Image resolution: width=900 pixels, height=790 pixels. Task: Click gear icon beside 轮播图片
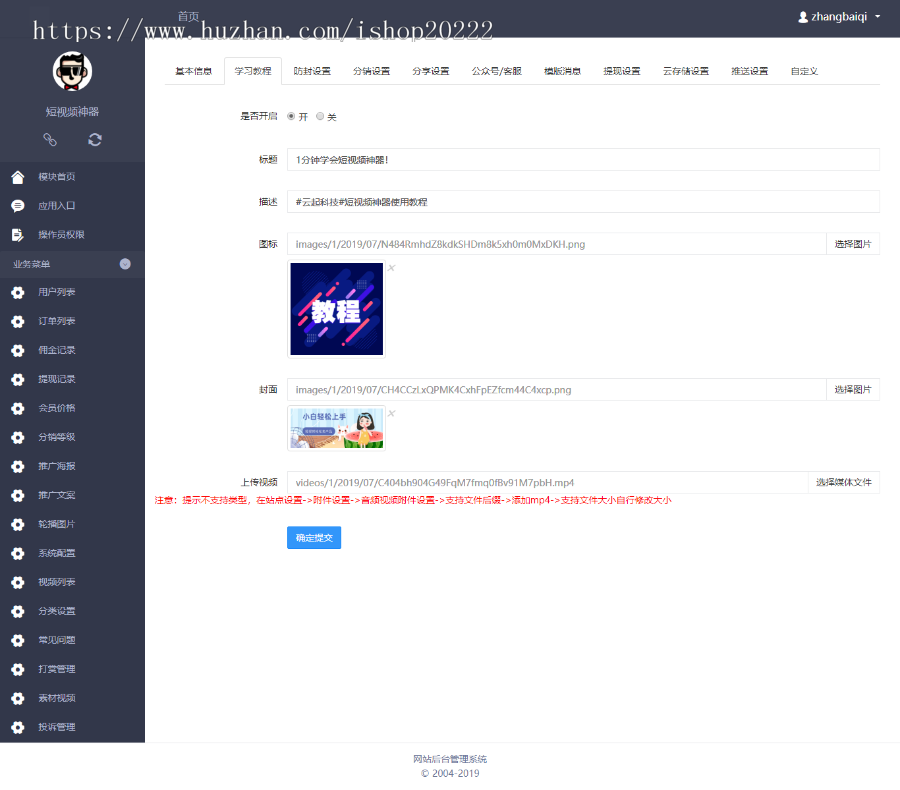18,525
